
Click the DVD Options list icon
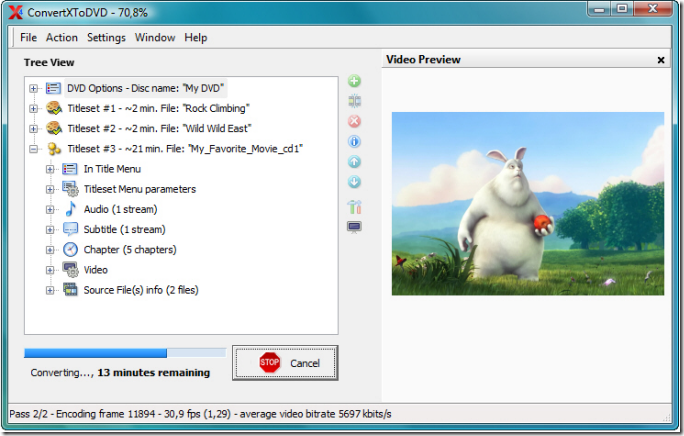click(x=53, y=88)
